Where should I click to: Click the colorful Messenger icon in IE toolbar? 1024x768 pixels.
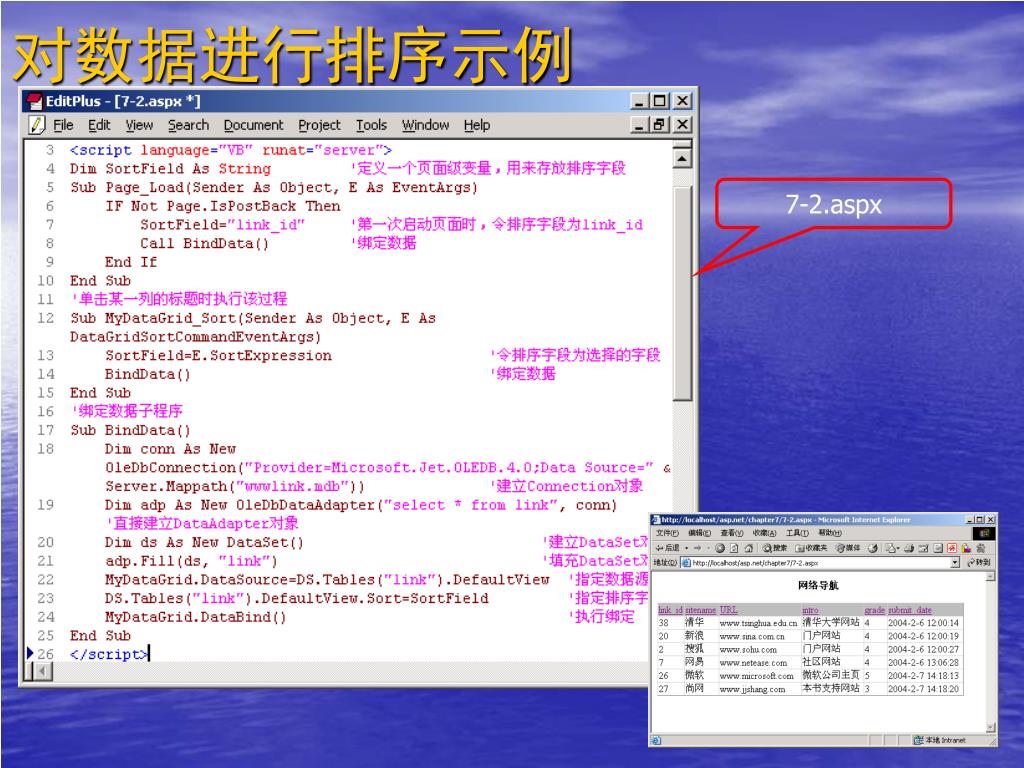tap(966, 548)
